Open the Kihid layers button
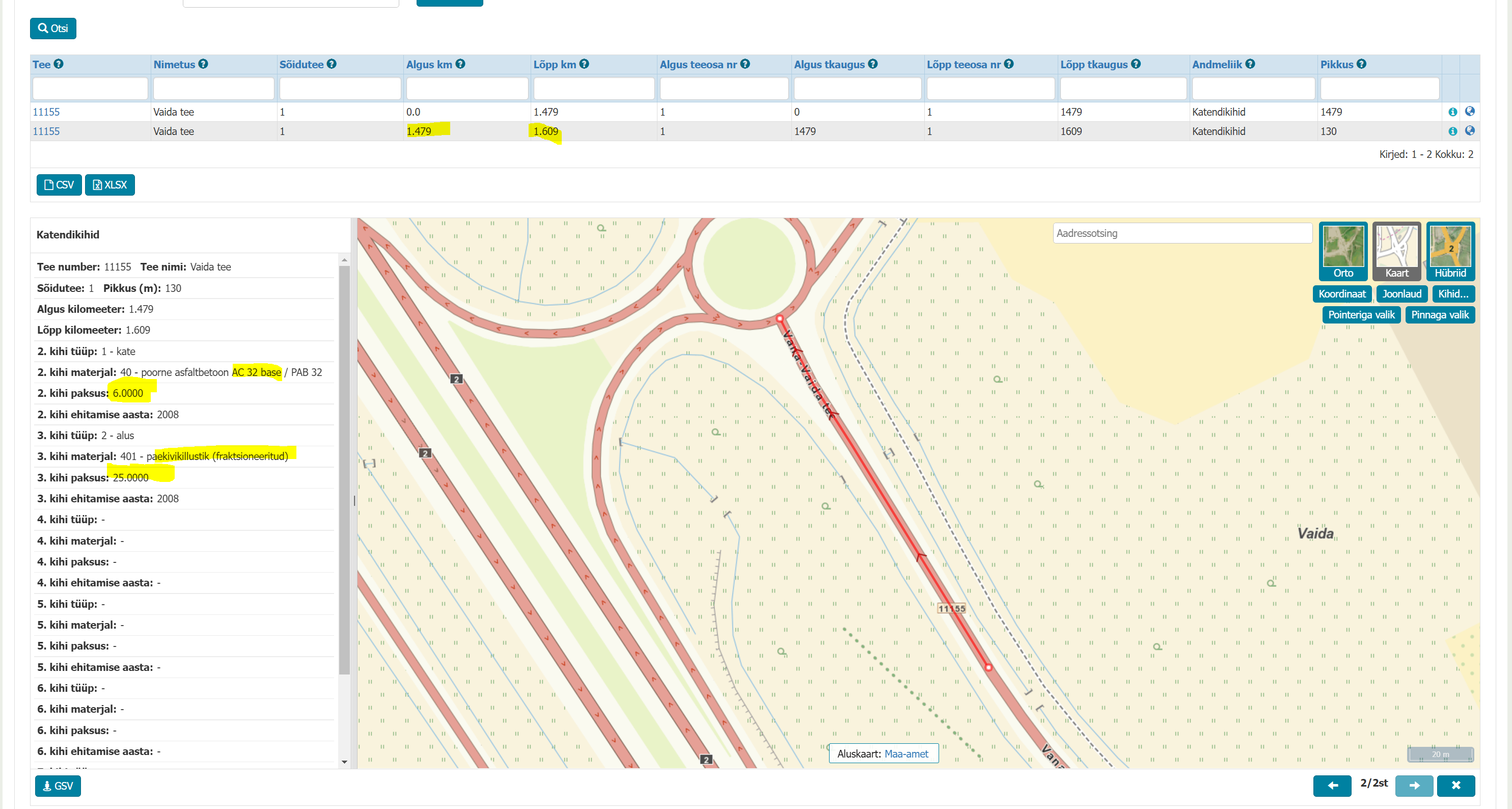 (1453, 293)
